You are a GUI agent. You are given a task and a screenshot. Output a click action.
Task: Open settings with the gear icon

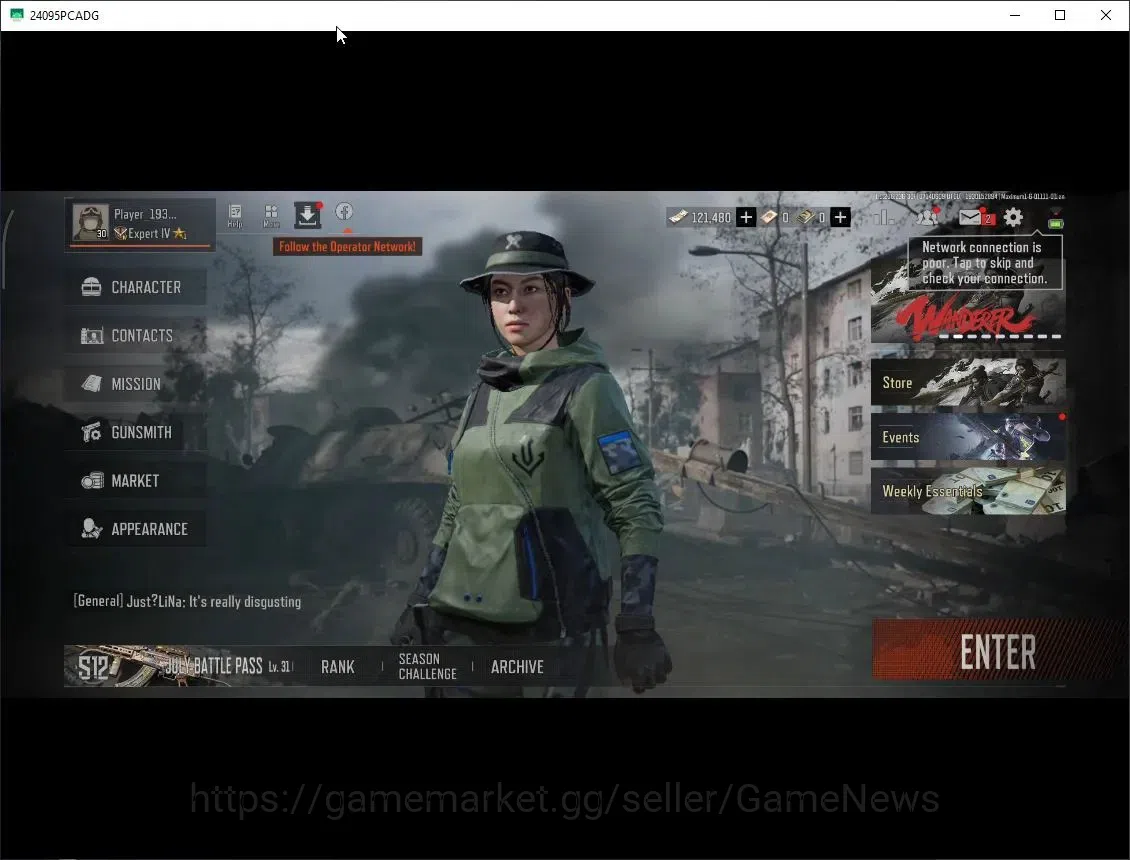point(1013,217)
